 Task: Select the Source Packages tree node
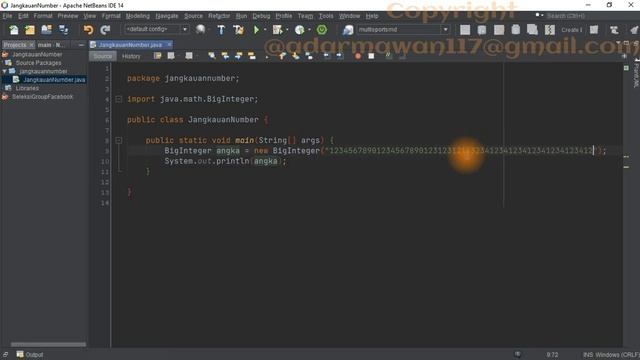pyautogui.click(x=38, y=63)
